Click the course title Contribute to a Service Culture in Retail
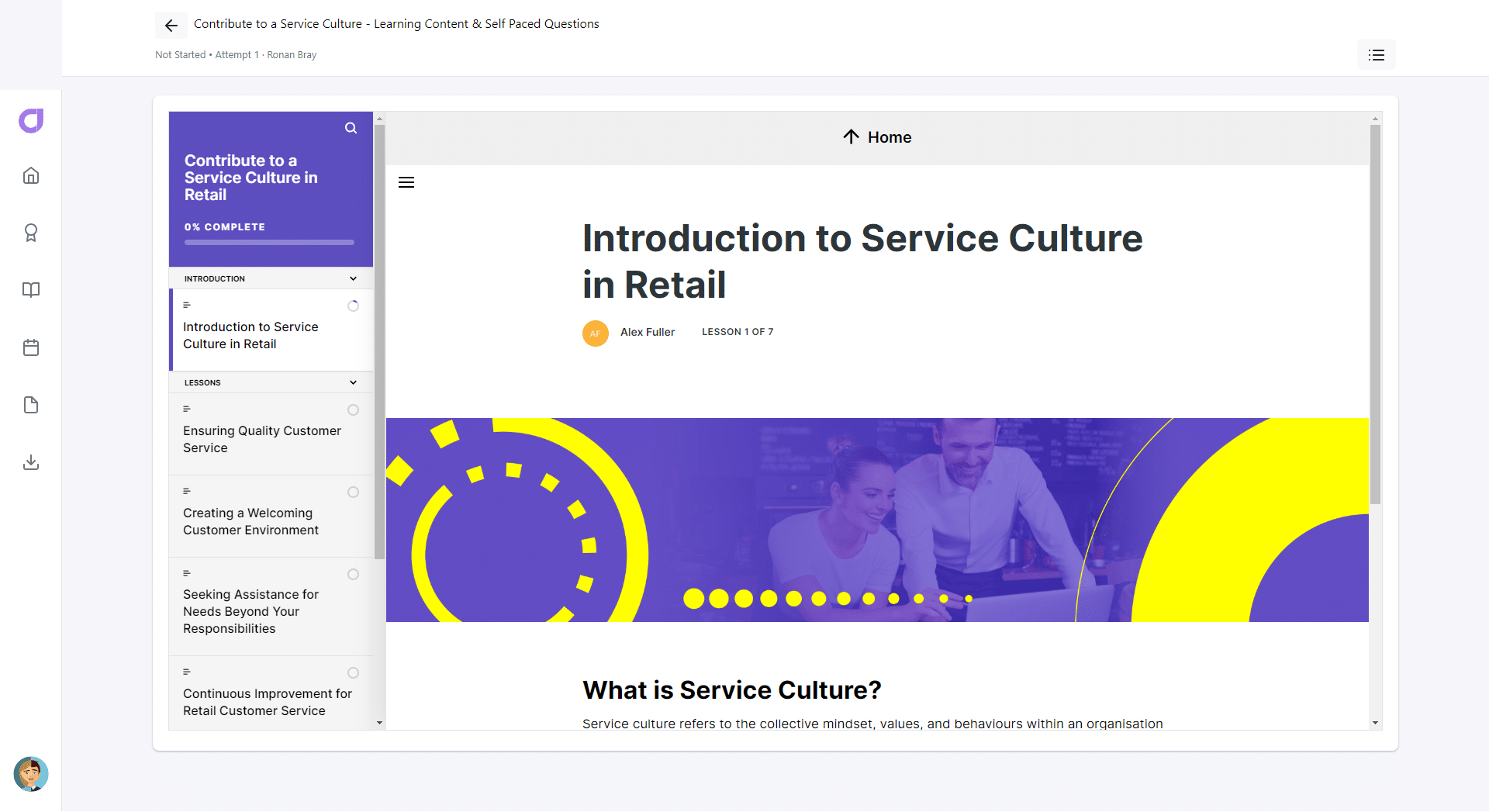Image resolution: width=1489 pixels, height=812 pixels. pos(251,178)
